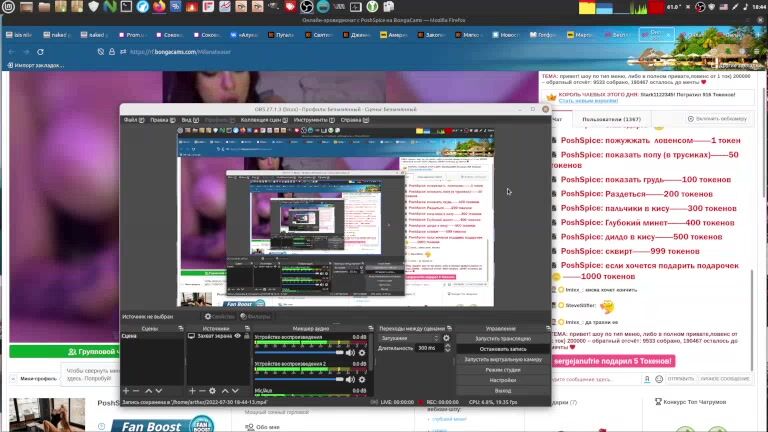The width and height of the screenshot is (768, 432).
Task: Open source properties gear in Sources panel toolbar
Action: 212,391
